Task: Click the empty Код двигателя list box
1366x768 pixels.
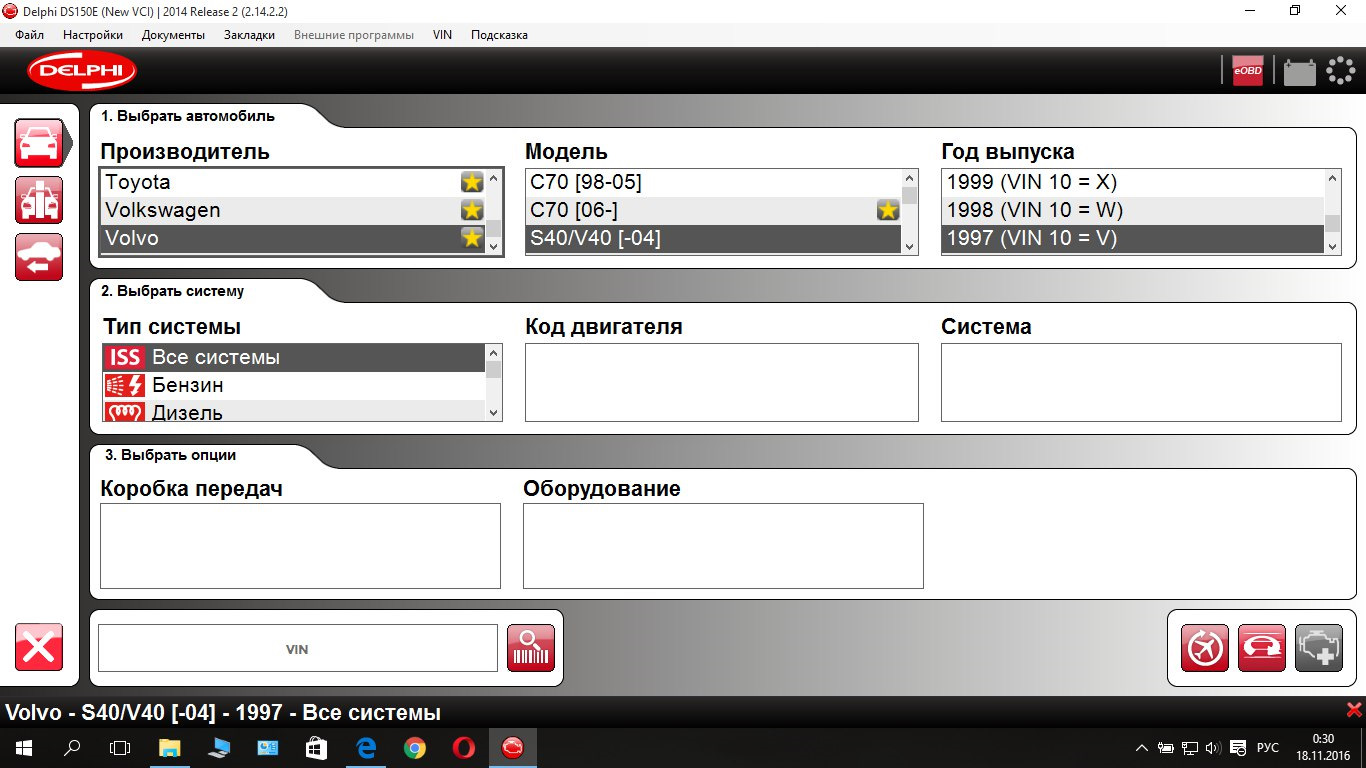Action: (x=721, y=383)
